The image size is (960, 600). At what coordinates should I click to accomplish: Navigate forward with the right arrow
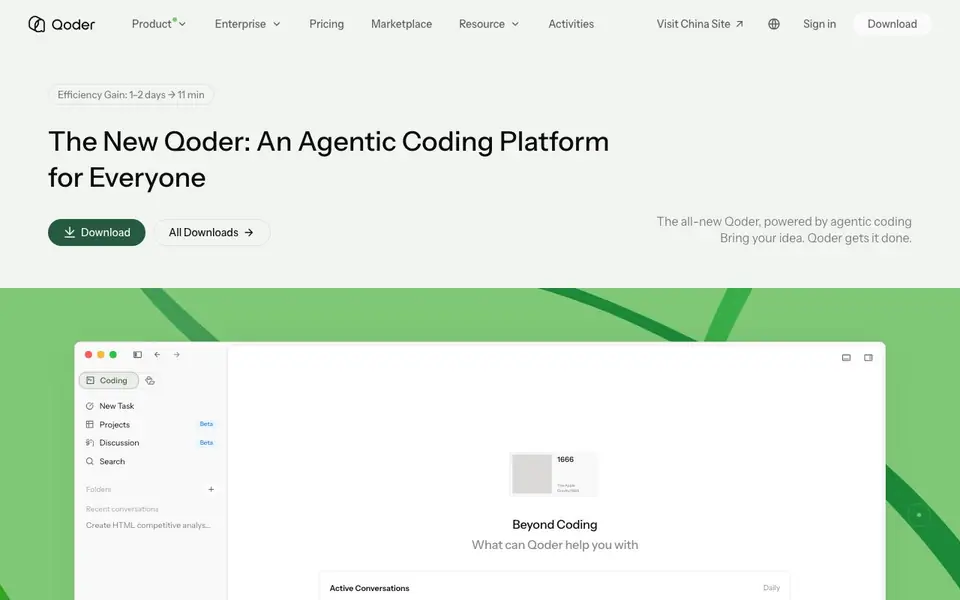[176, 354]
